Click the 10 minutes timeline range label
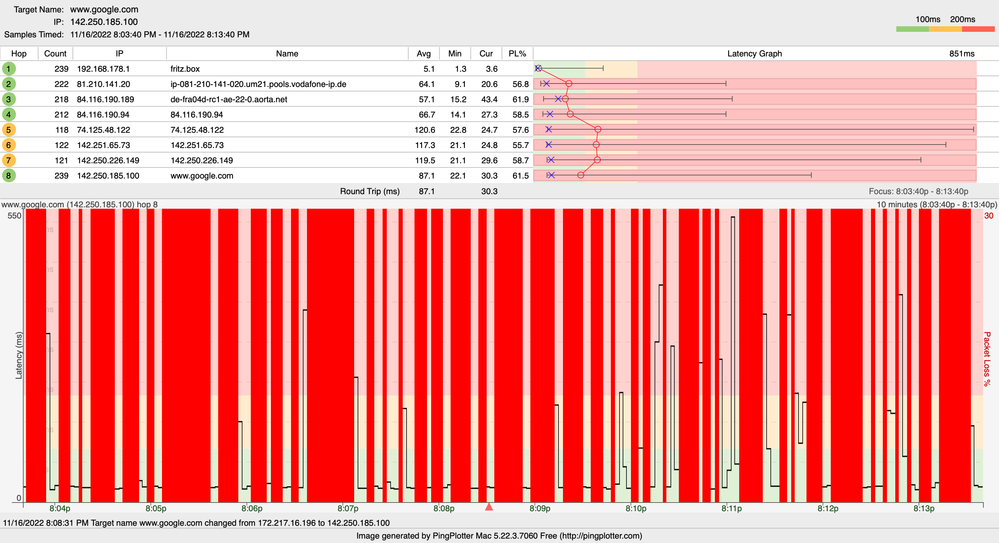This screenshot has width=999, height=543. [937, 205]
